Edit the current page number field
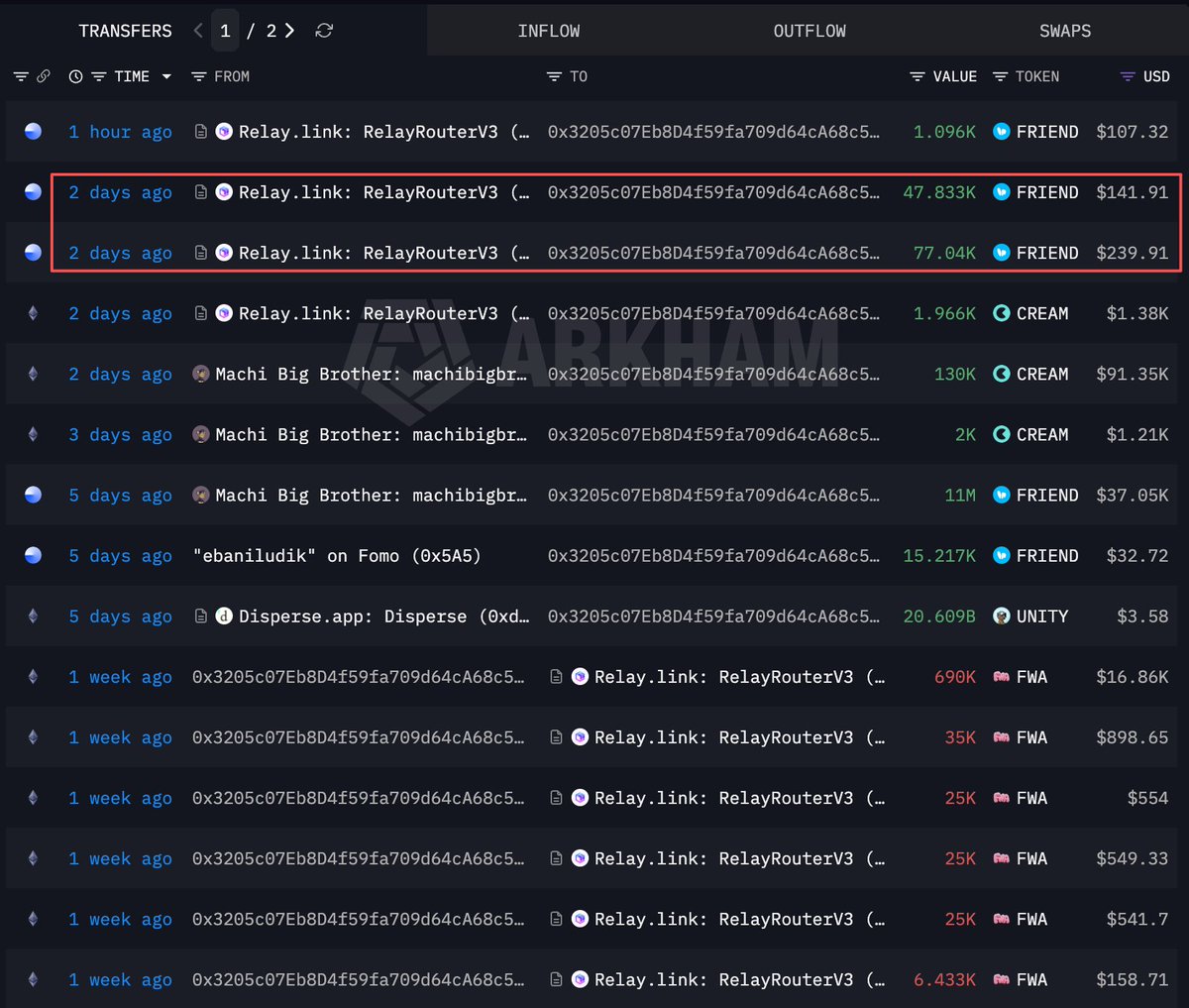Viewport: 1189px width, 1008px height. tap(225, 31)
